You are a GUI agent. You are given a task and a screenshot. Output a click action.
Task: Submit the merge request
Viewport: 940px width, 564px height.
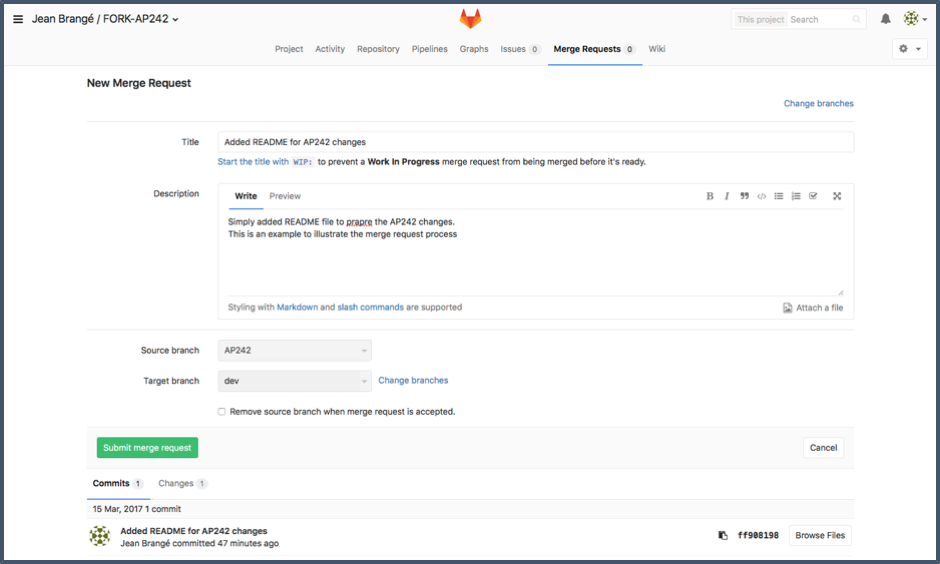pyautogui.click(x=147, y=448)
